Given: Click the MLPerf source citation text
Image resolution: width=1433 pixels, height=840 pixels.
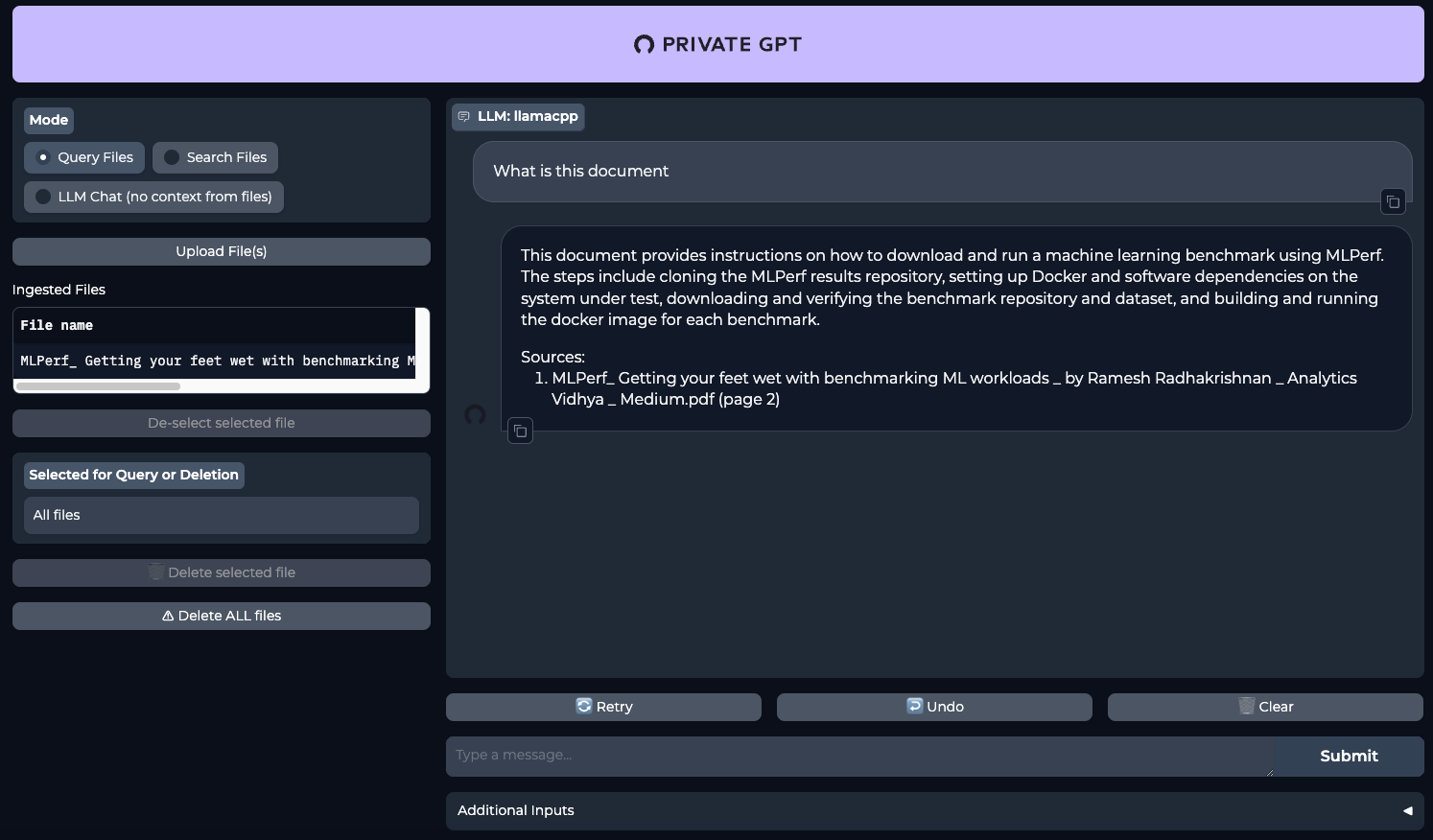Looking at the screenshot, I should (x=954, y=388).
